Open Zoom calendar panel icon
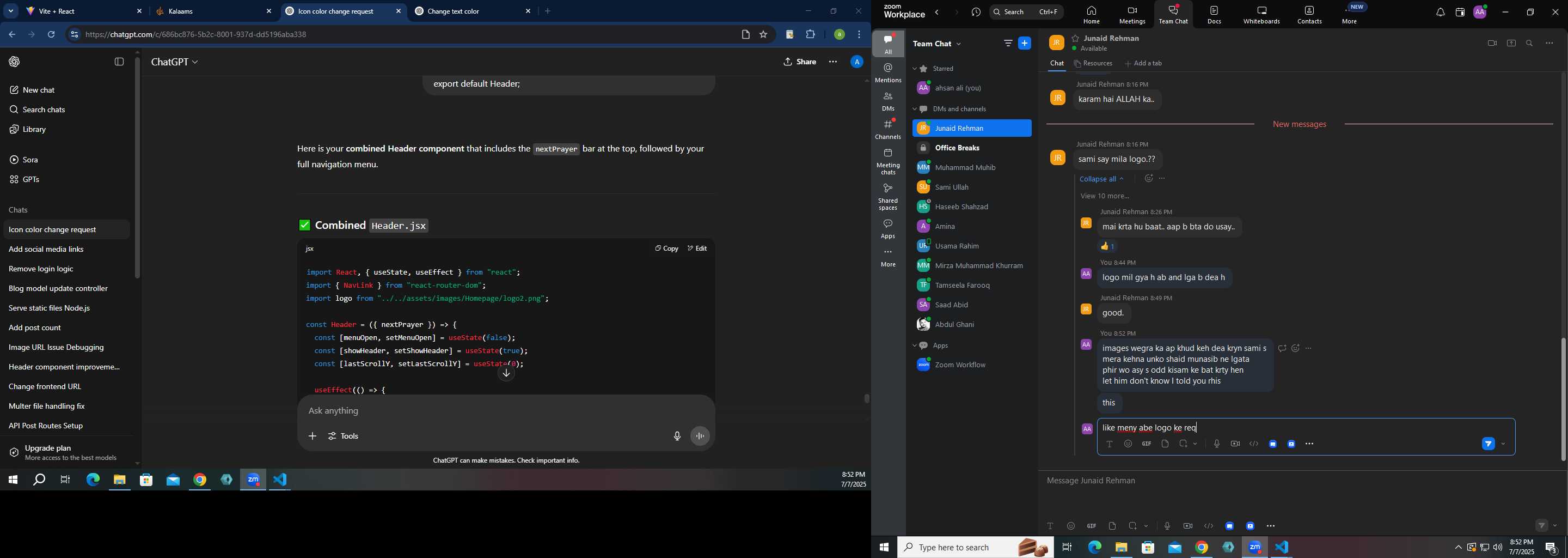The height and width of the screenshot is (558, 1568). pos(1460,12)
